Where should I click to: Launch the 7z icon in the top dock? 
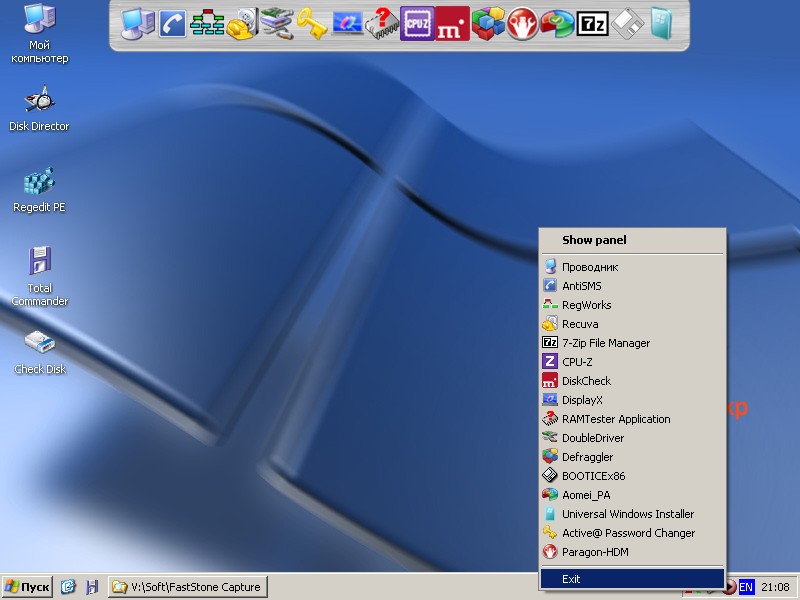pyautogui.click(x=592, y=23)
